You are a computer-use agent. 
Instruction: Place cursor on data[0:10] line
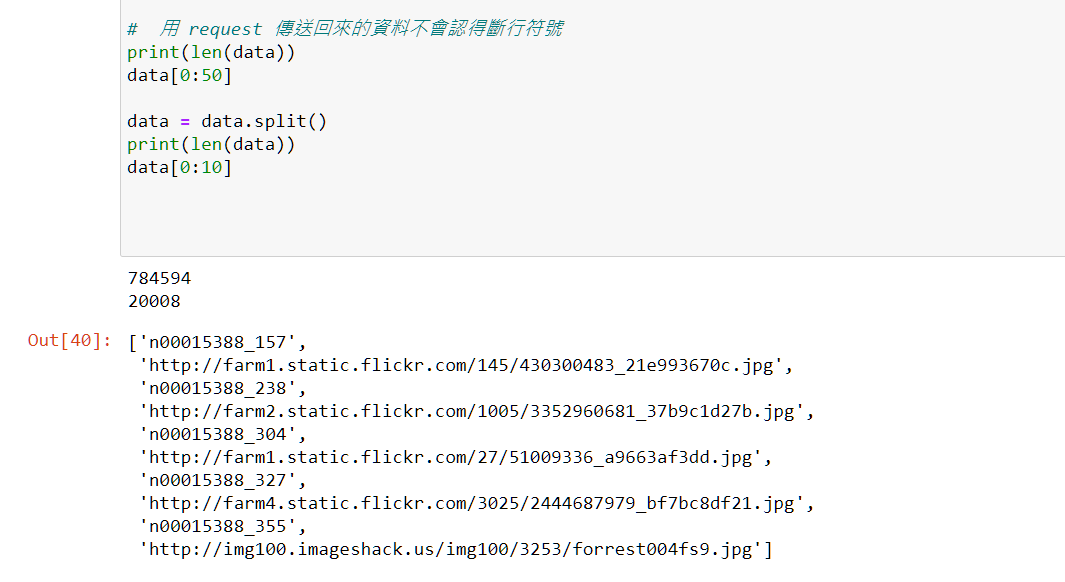(179, 168)
